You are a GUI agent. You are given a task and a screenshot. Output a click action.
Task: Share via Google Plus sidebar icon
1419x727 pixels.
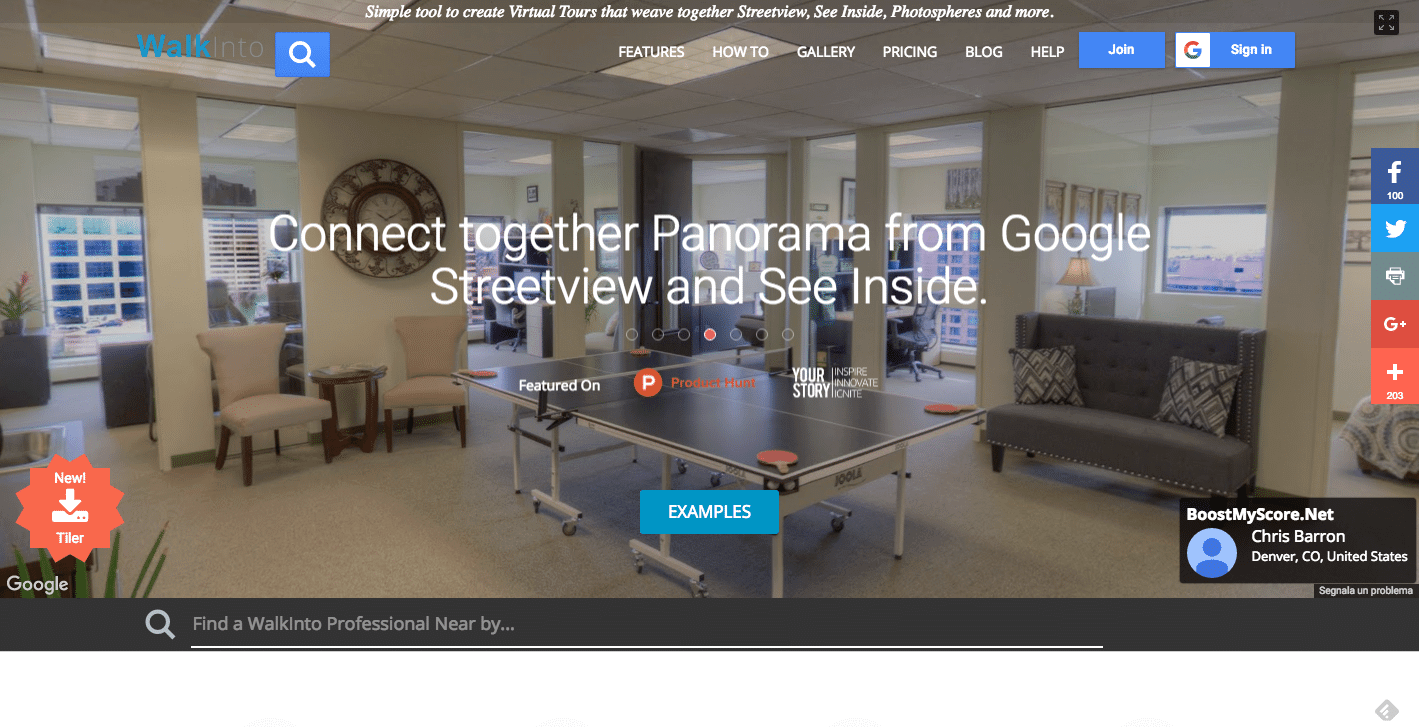pos(1395,324)
